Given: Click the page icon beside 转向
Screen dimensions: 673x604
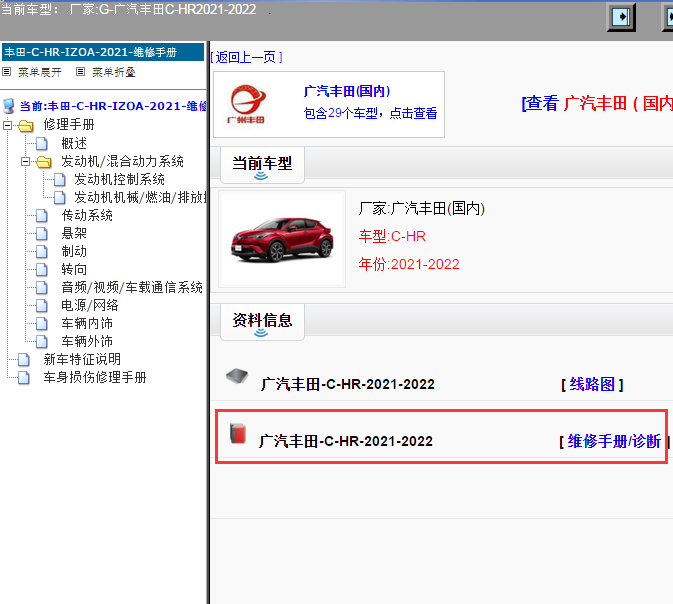Looking at the screenshot, I should pyautogui.click(x=42, y=270).
